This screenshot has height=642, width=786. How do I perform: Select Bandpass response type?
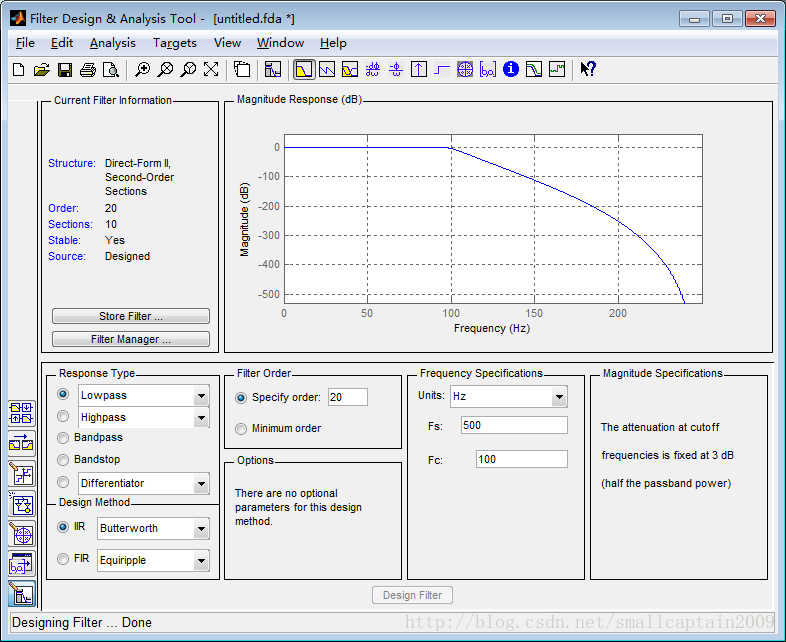pos(63,438)
